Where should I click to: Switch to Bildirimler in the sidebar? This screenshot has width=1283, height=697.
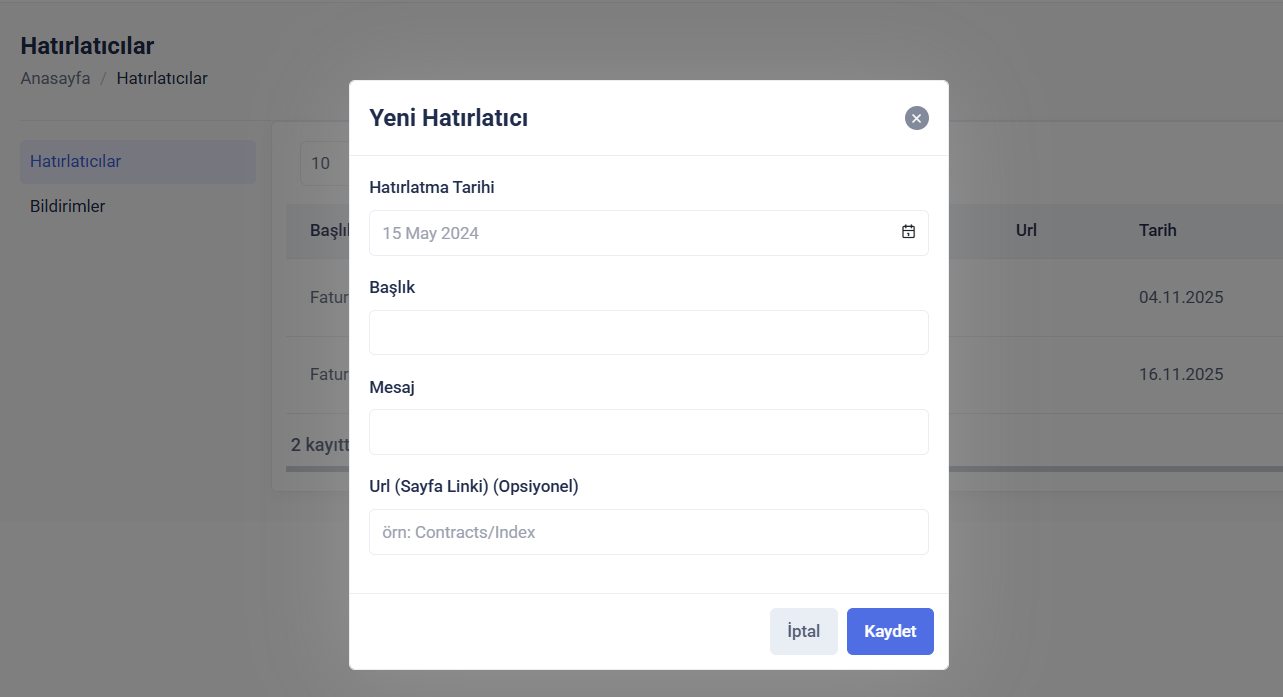click(68, 206)
